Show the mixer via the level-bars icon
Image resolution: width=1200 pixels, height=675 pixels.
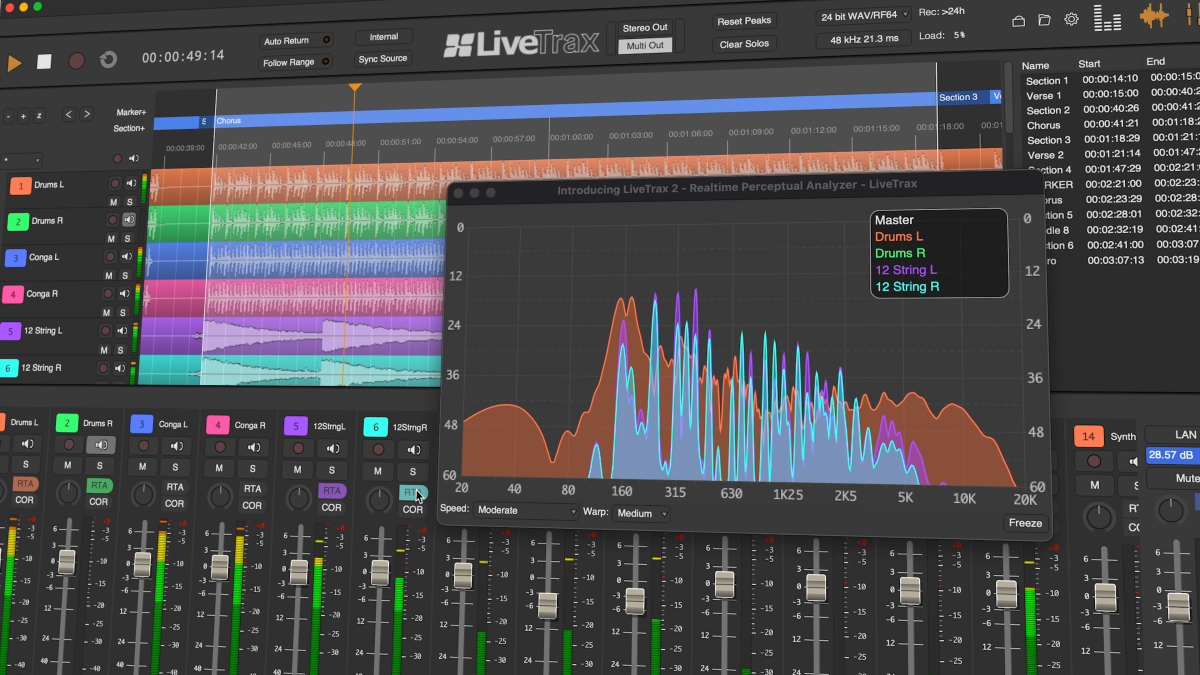(1107, 18)
